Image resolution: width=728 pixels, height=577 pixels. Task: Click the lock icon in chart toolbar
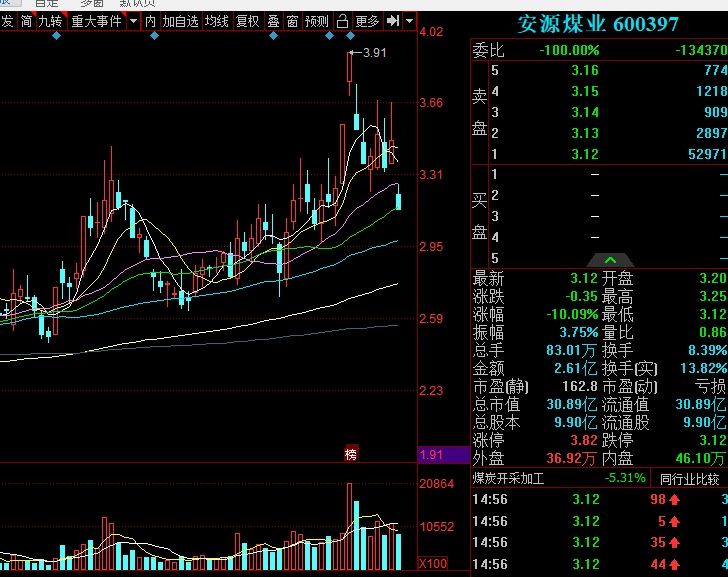pos(342,21)
